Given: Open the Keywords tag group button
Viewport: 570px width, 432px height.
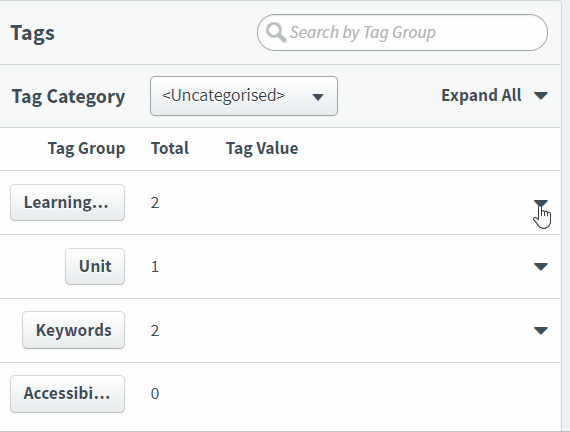Looking at the screenshot, I should point(73,330).
